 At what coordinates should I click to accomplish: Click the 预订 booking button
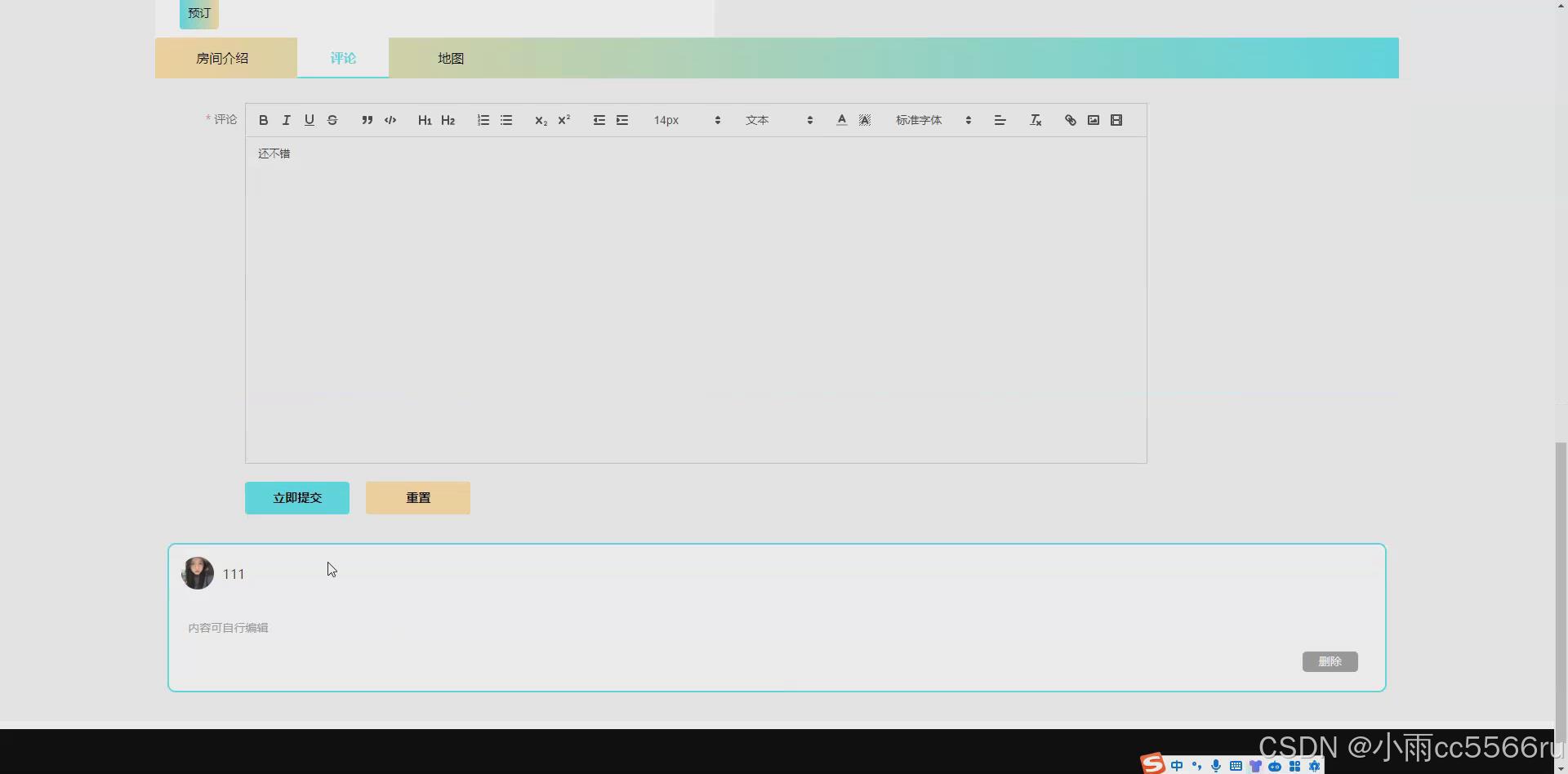199,13
